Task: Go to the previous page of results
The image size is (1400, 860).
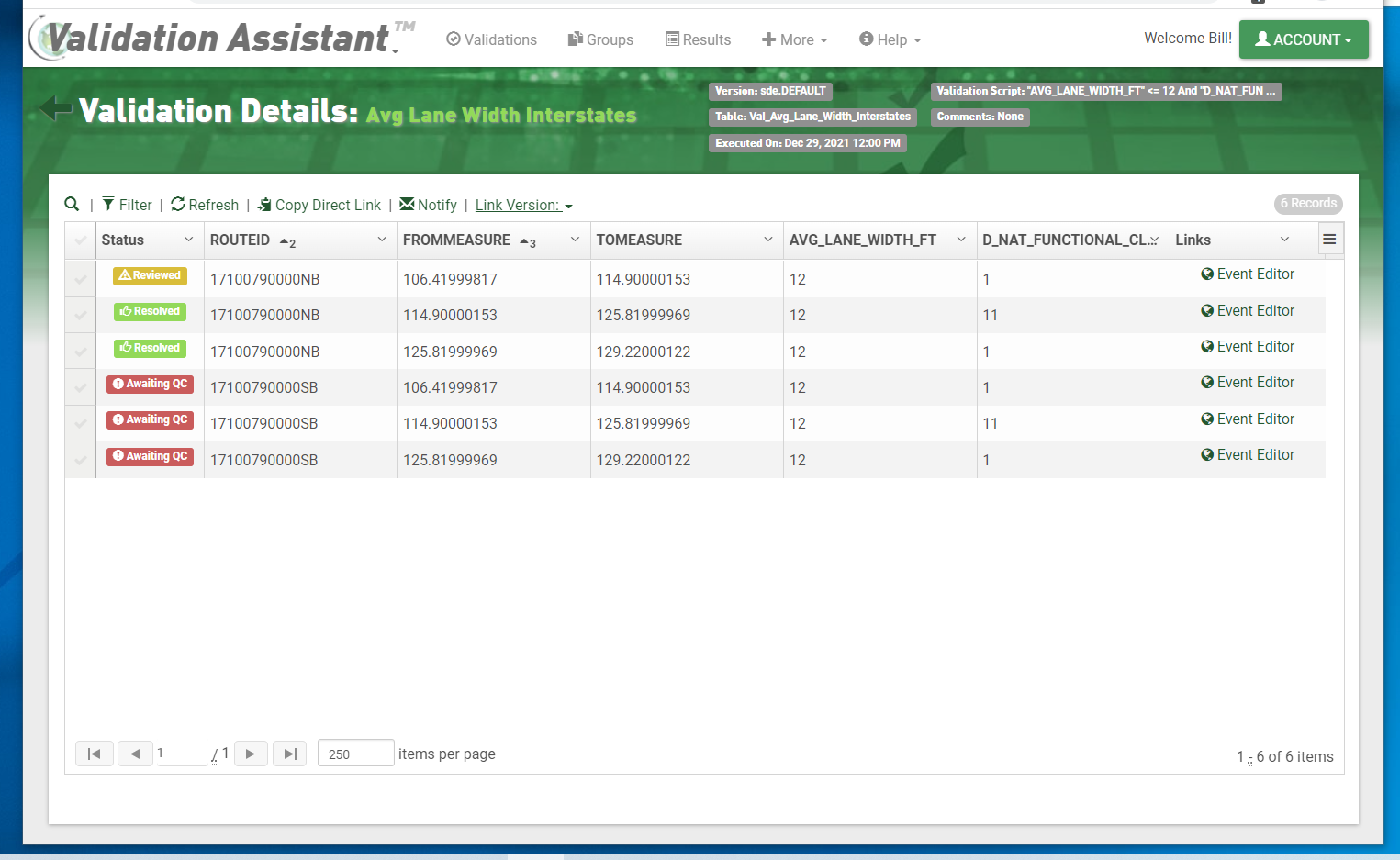Action: pyautogui.click(x=135, y=754)
